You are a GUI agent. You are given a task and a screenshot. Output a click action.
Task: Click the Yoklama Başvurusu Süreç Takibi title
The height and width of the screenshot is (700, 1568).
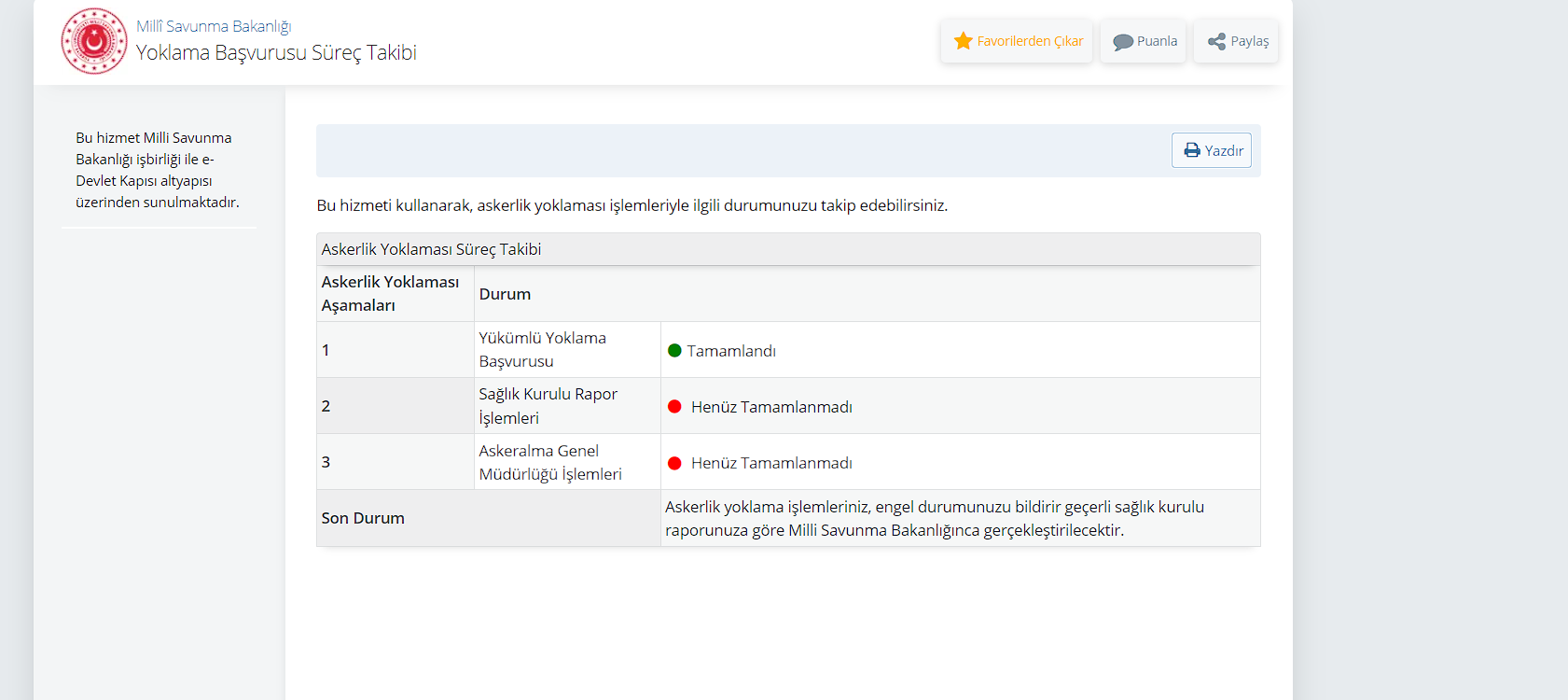[276, 52]
